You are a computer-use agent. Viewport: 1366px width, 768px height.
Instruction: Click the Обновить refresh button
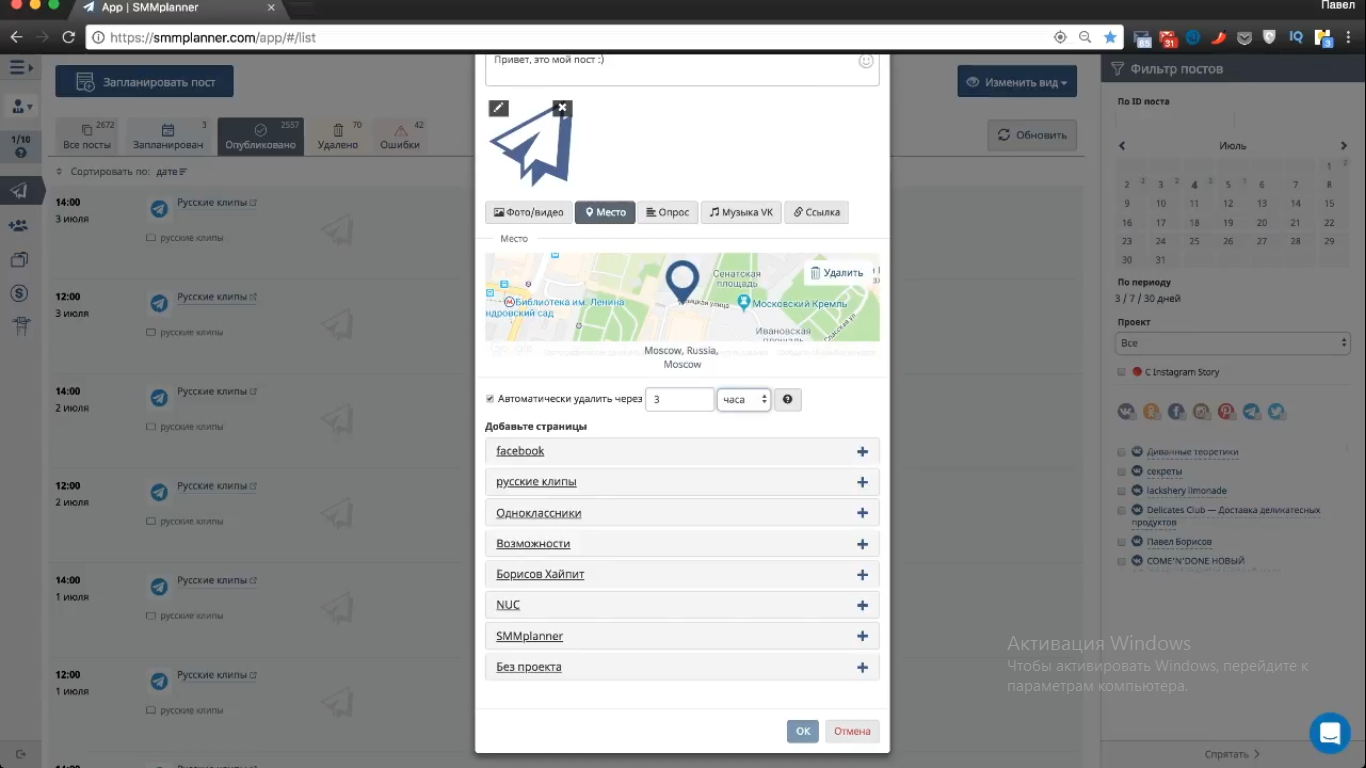click(1032, 135)
